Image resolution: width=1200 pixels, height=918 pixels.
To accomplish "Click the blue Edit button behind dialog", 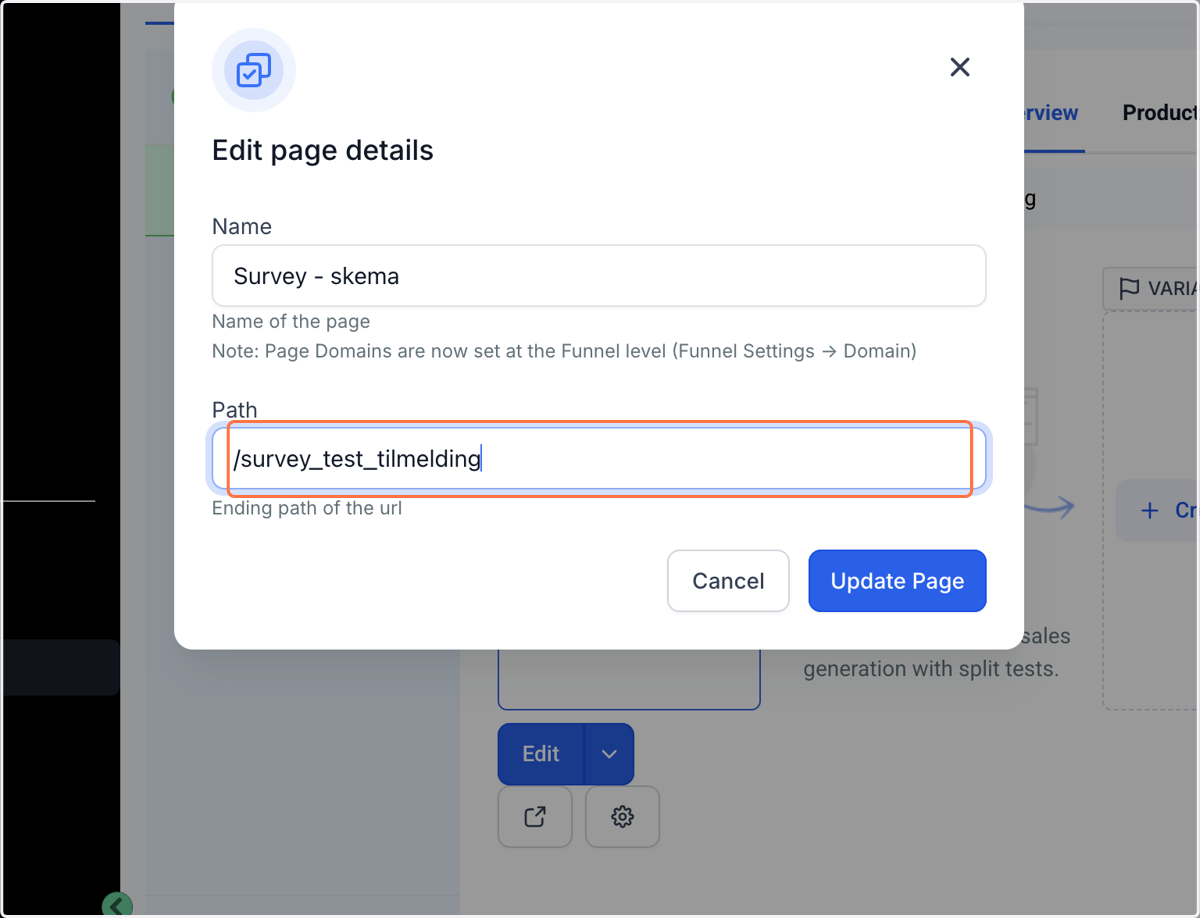I will click(x=541, y=754).
